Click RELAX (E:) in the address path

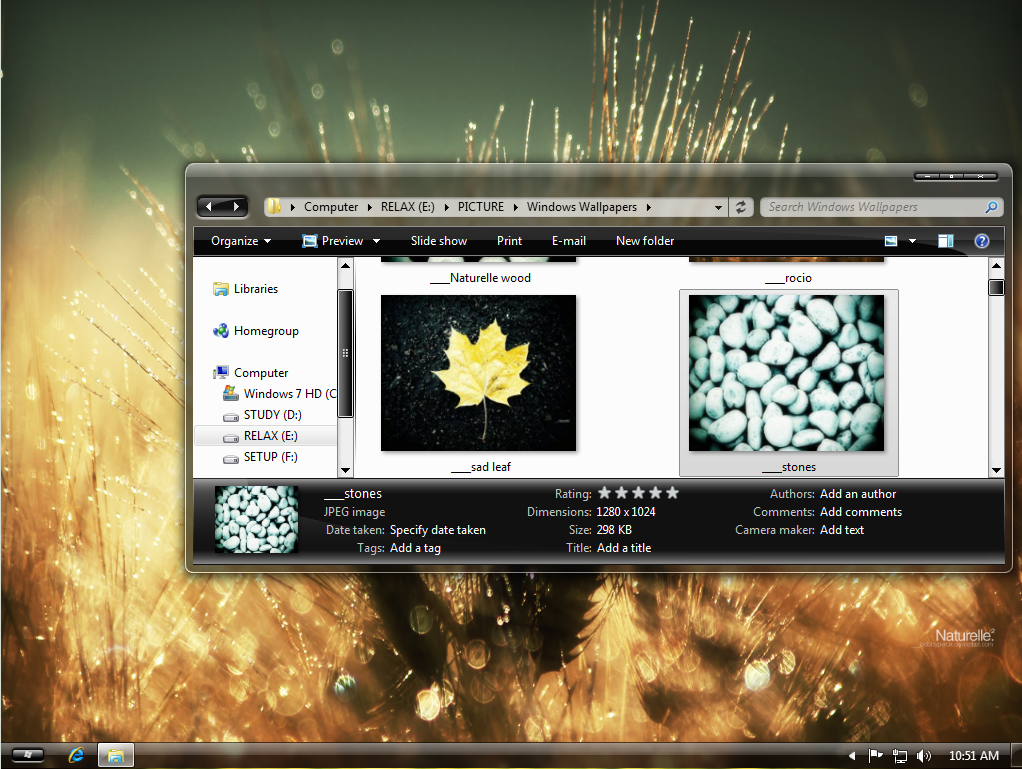pos(407,207)
